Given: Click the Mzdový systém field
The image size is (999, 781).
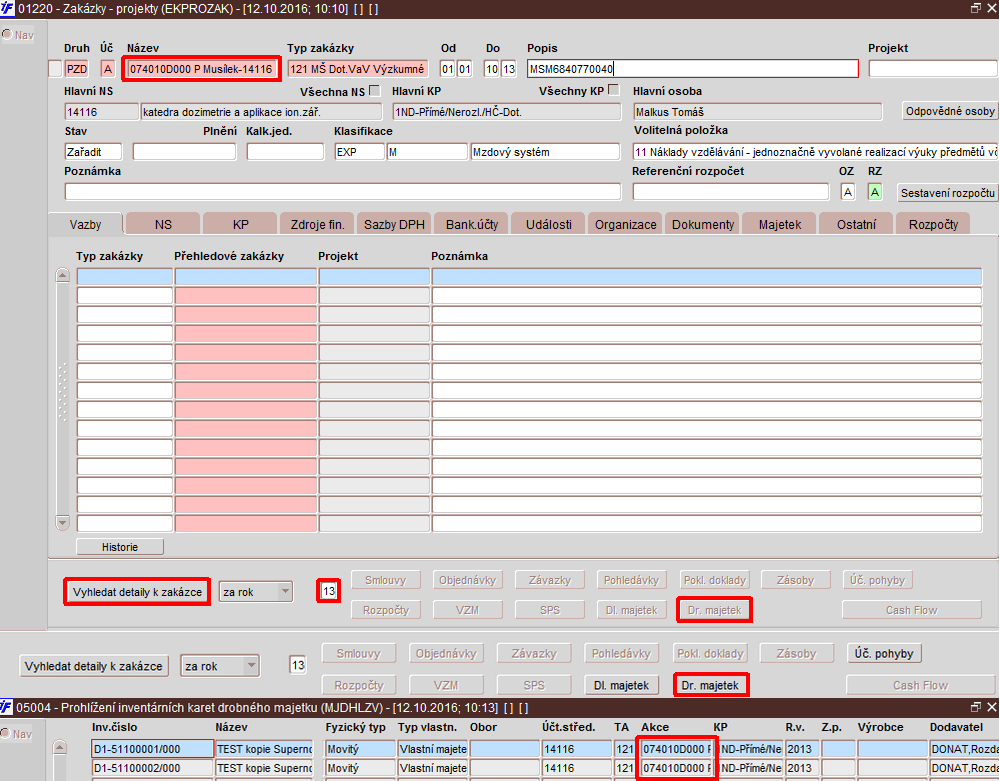Looking at the screenshot, I should (x=545, y=152).
